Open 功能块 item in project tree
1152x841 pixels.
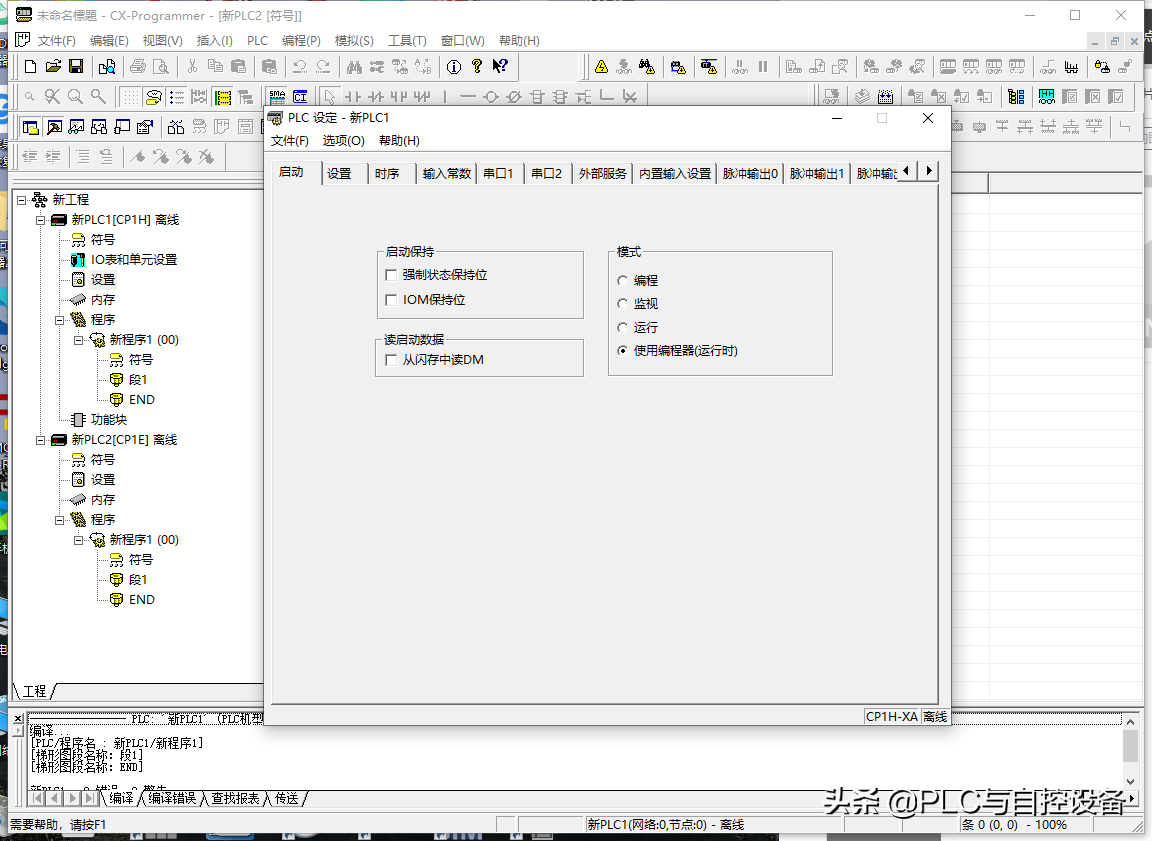[x=109, y=419]
